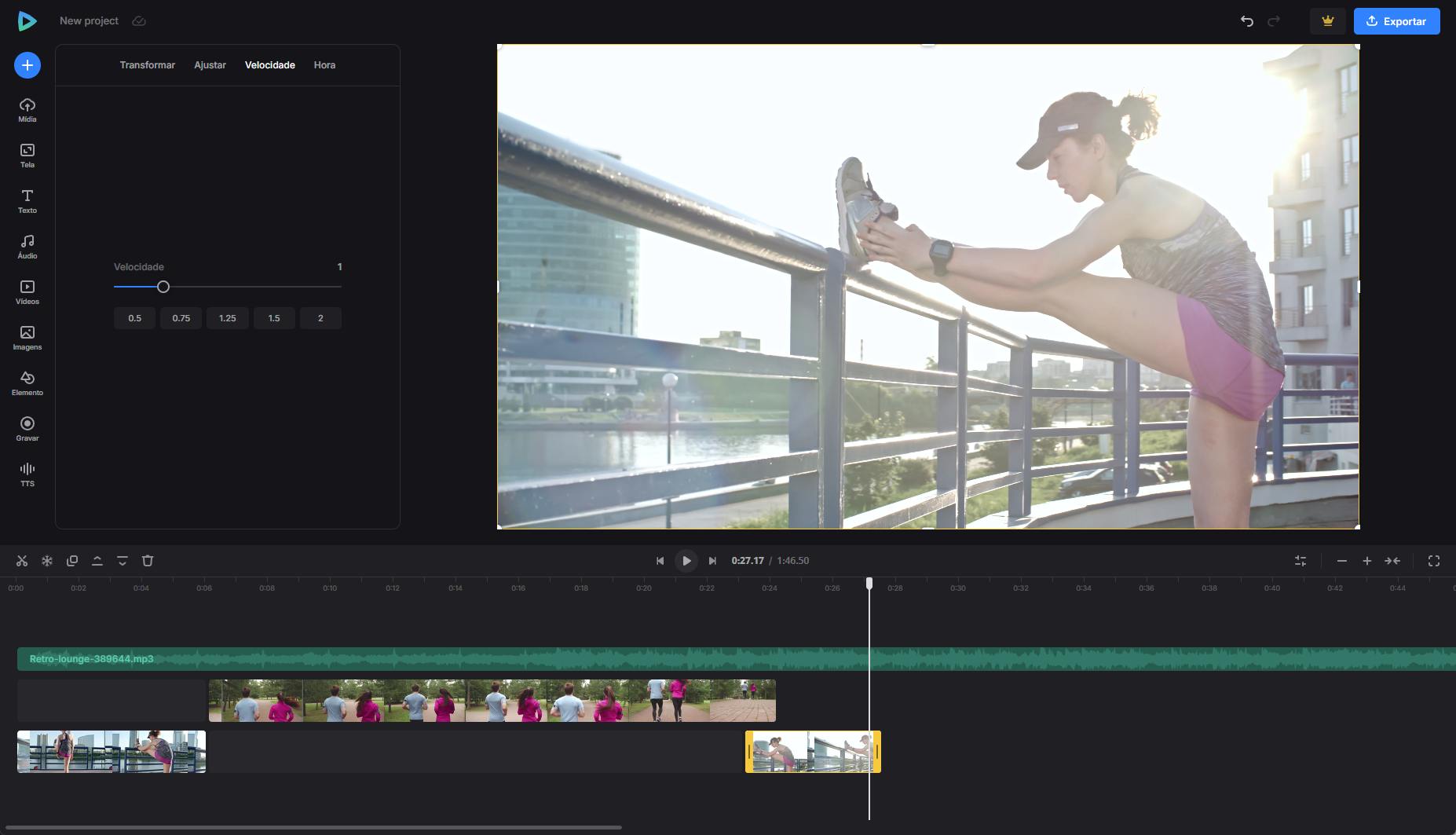Switch to the Transformar tab
Image resolution: width=1456 pixels, height=835 pixels.
pyautogui.click(x=147, y=65)
